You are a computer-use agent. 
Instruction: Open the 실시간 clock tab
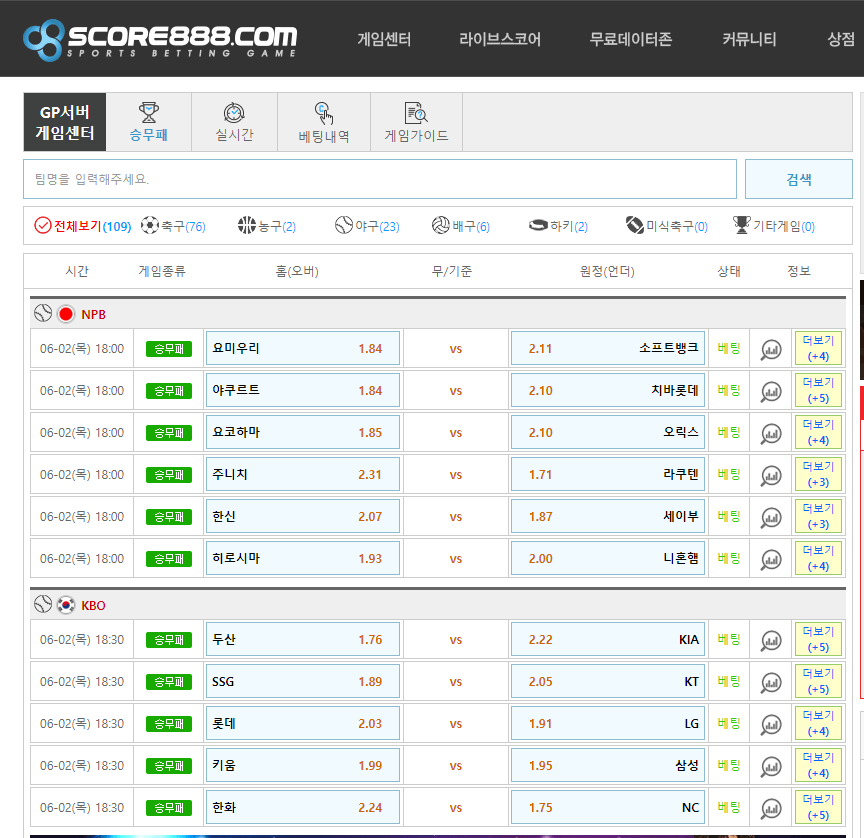click(x=234, y=122)
